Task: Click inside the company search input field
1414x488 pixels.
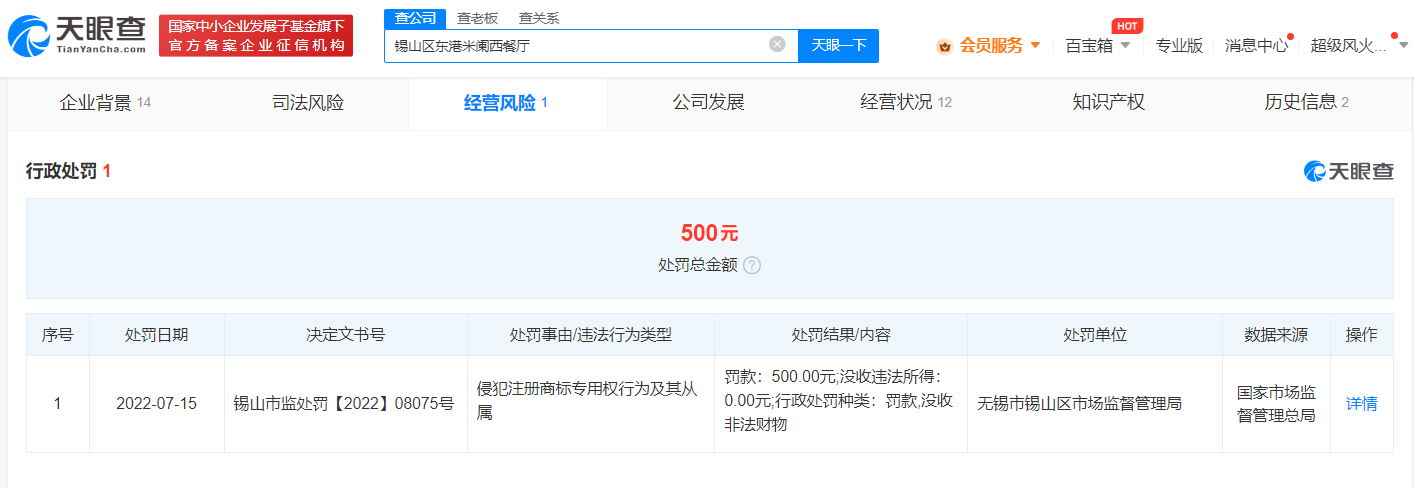Action: 575,45
